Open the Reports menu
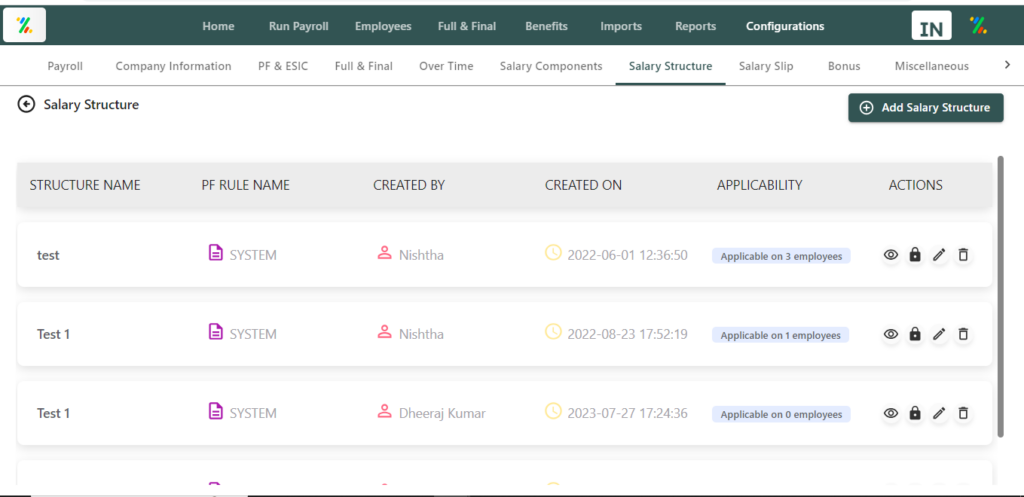Viewport: 1024px width, 497px height. pyautogui.click(x=696, y=26)
